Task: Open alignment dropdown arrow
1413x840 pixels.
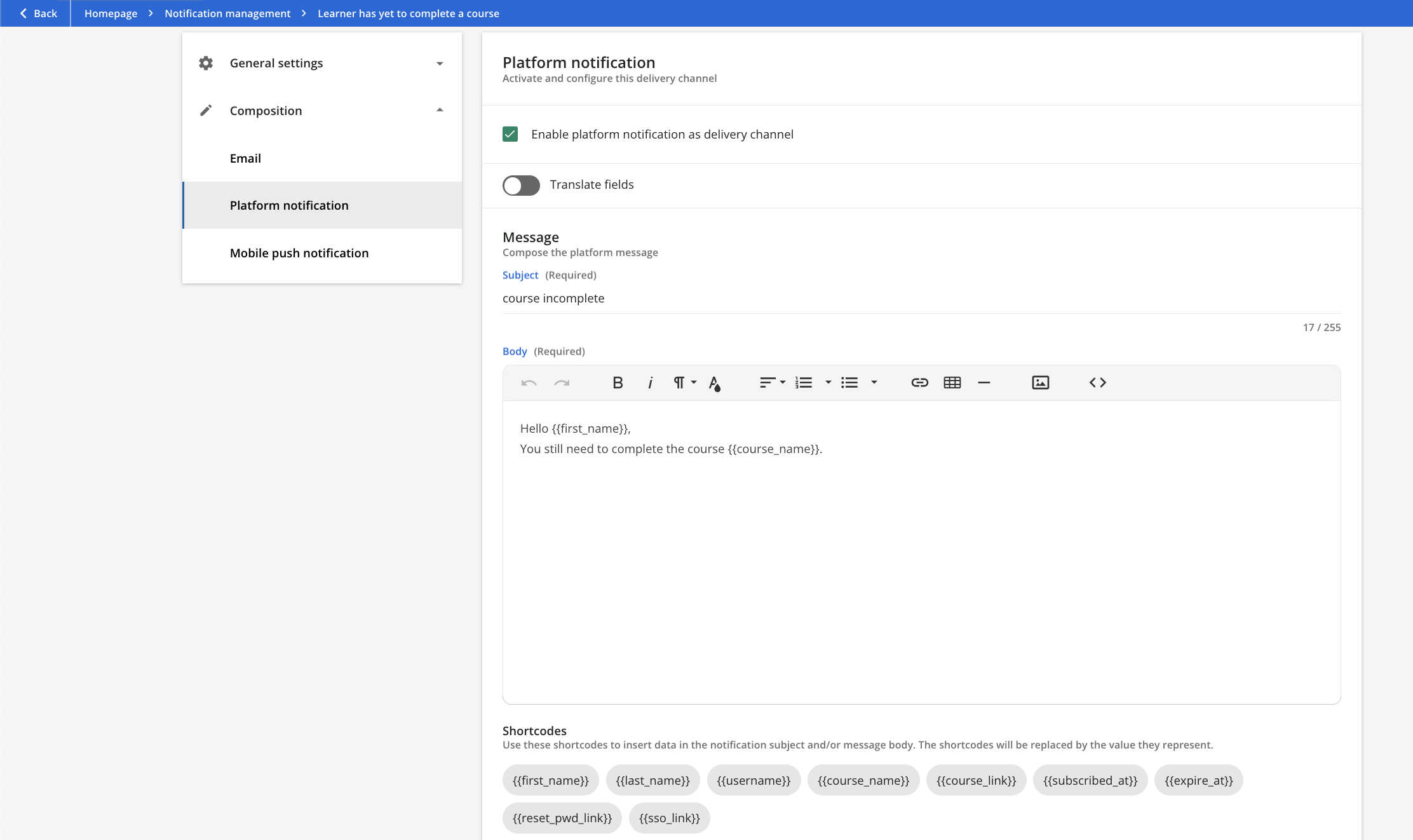Action: [783, 383]
